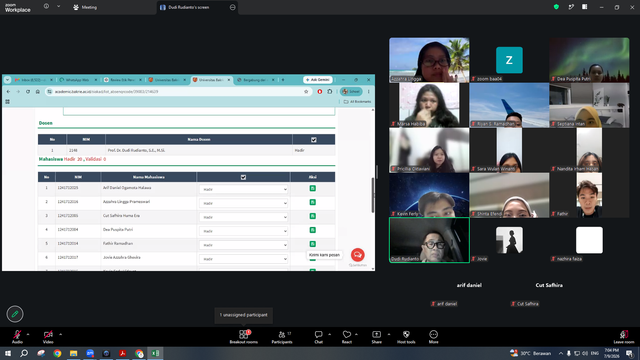Click the shared browser page scrollbar
Viewport: 640px width, 360px height.
372,195
